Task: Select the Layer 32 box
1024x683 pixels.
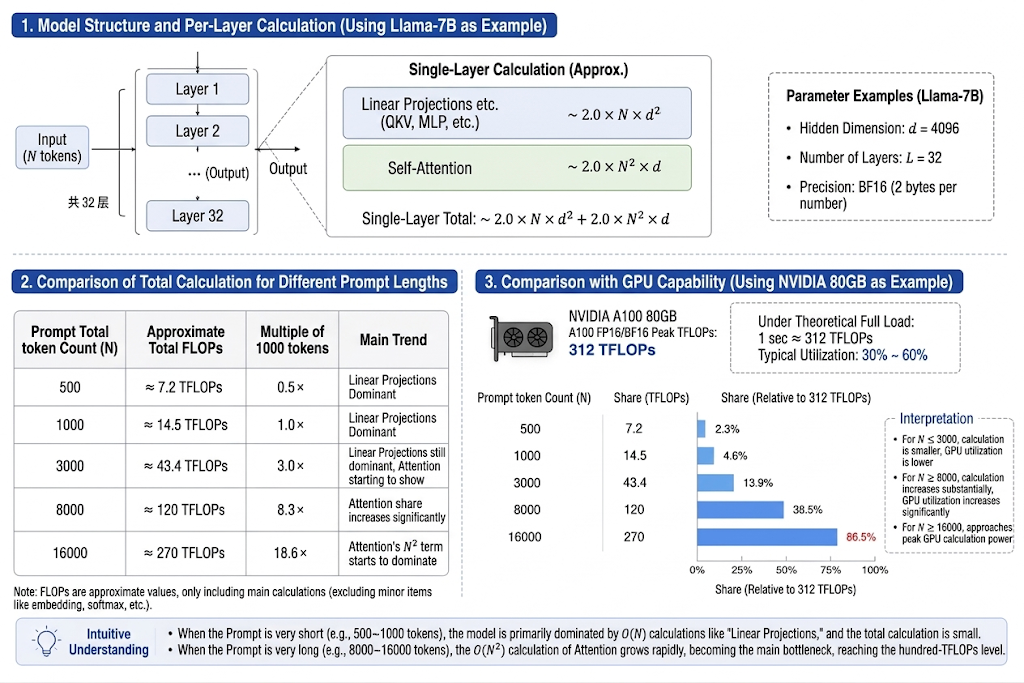Action: point(197,215)
